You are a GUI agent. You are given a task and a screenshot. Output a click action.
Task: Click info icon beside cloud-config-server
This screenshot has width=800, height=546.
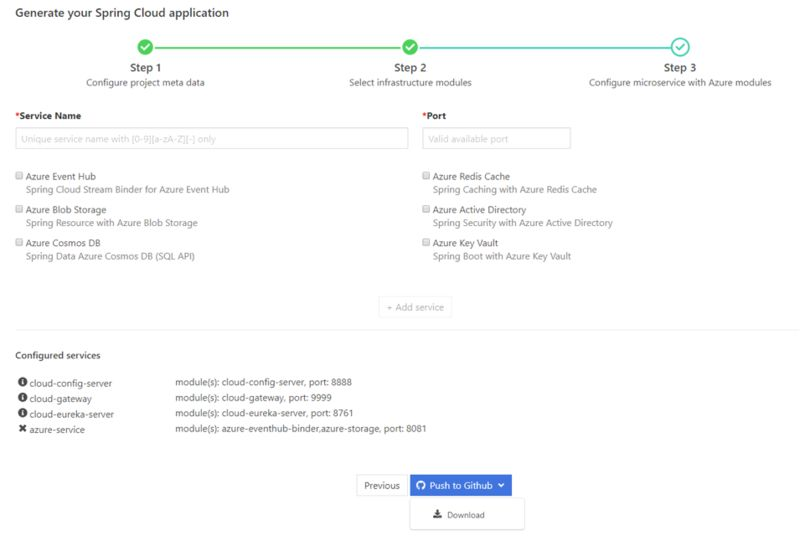click(22, 381)
